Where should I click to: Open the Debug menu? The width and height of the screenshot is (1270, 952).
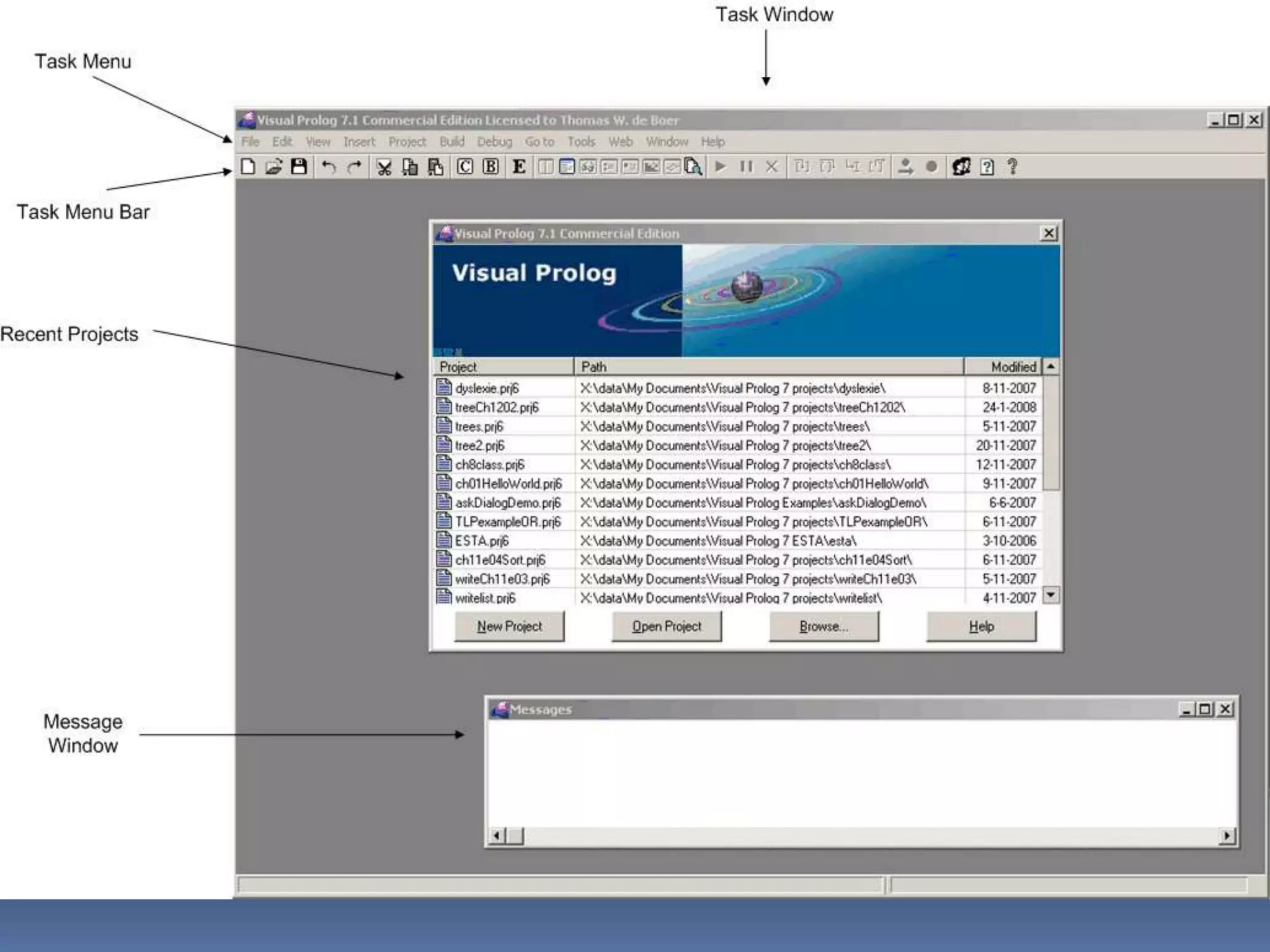[x=494, y=142]
